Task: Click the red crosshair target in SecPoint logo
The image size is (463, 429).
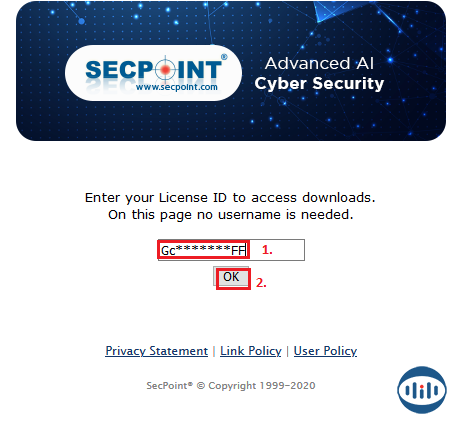Action: coord(165,70)
